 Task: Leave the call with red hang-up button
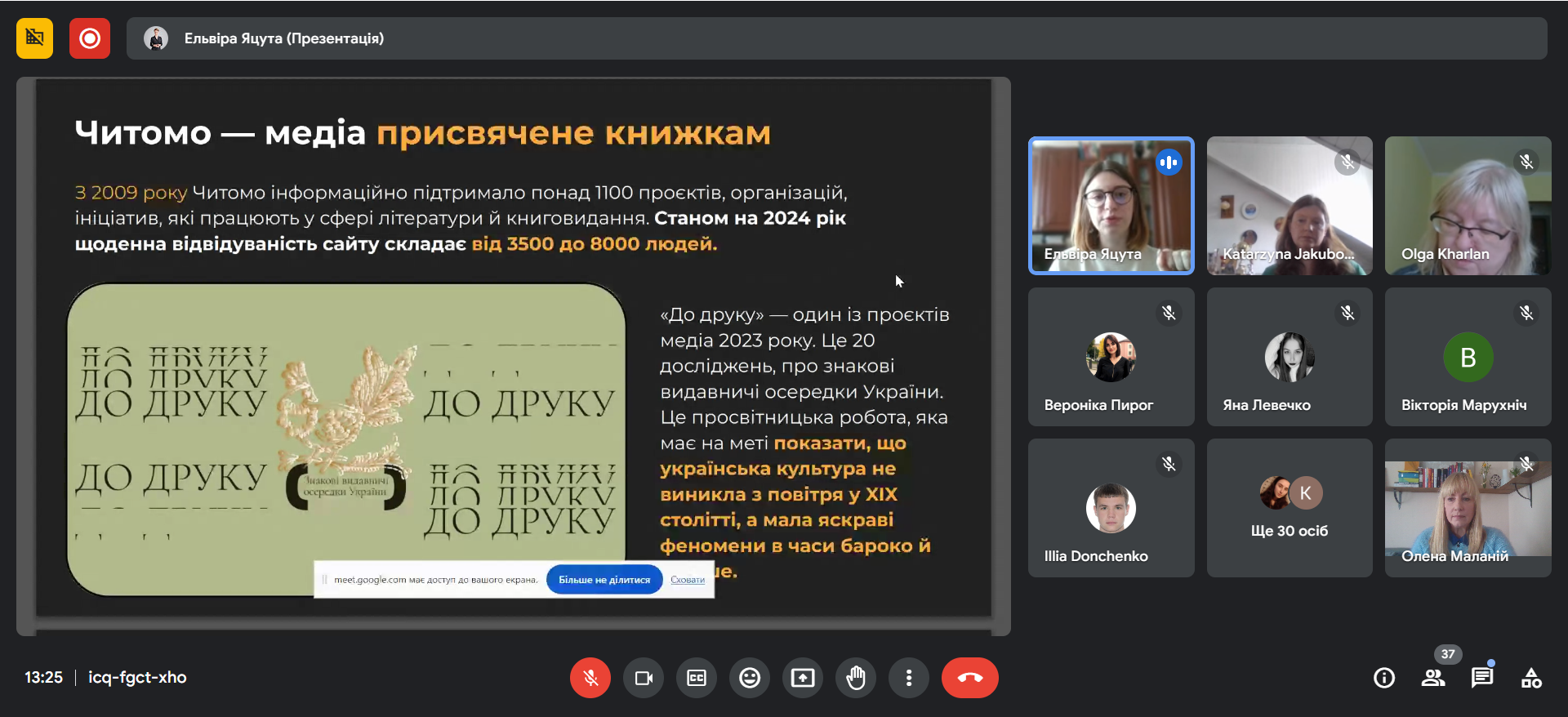coord(970,678)
